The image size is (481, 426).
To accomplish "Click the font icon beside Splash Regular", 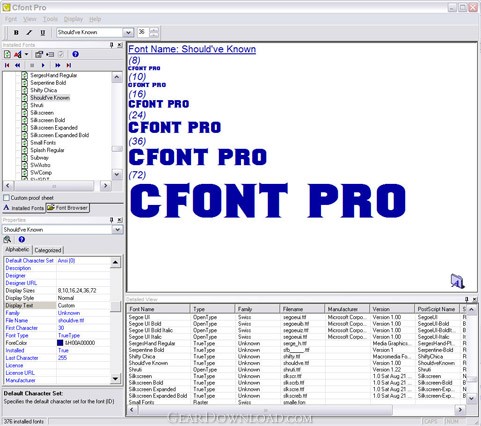I will 24,150.
